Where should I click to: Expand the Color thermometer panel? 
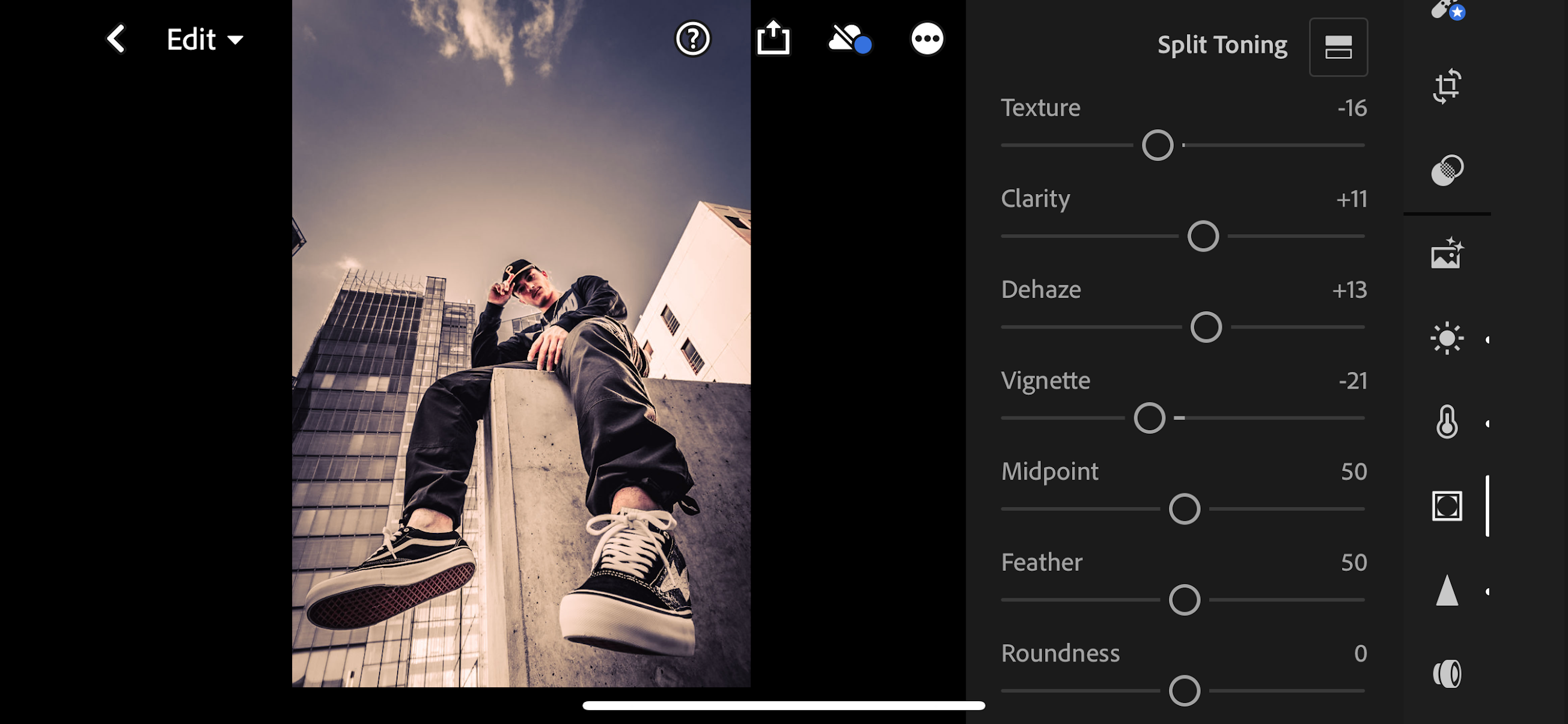click(x=1447, y=422)
